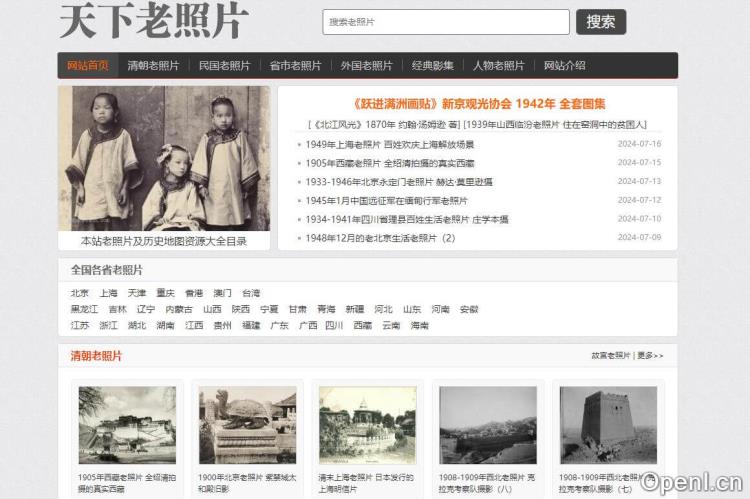Choose 黑龙江 from the provinces list

[x=84, y=310]
